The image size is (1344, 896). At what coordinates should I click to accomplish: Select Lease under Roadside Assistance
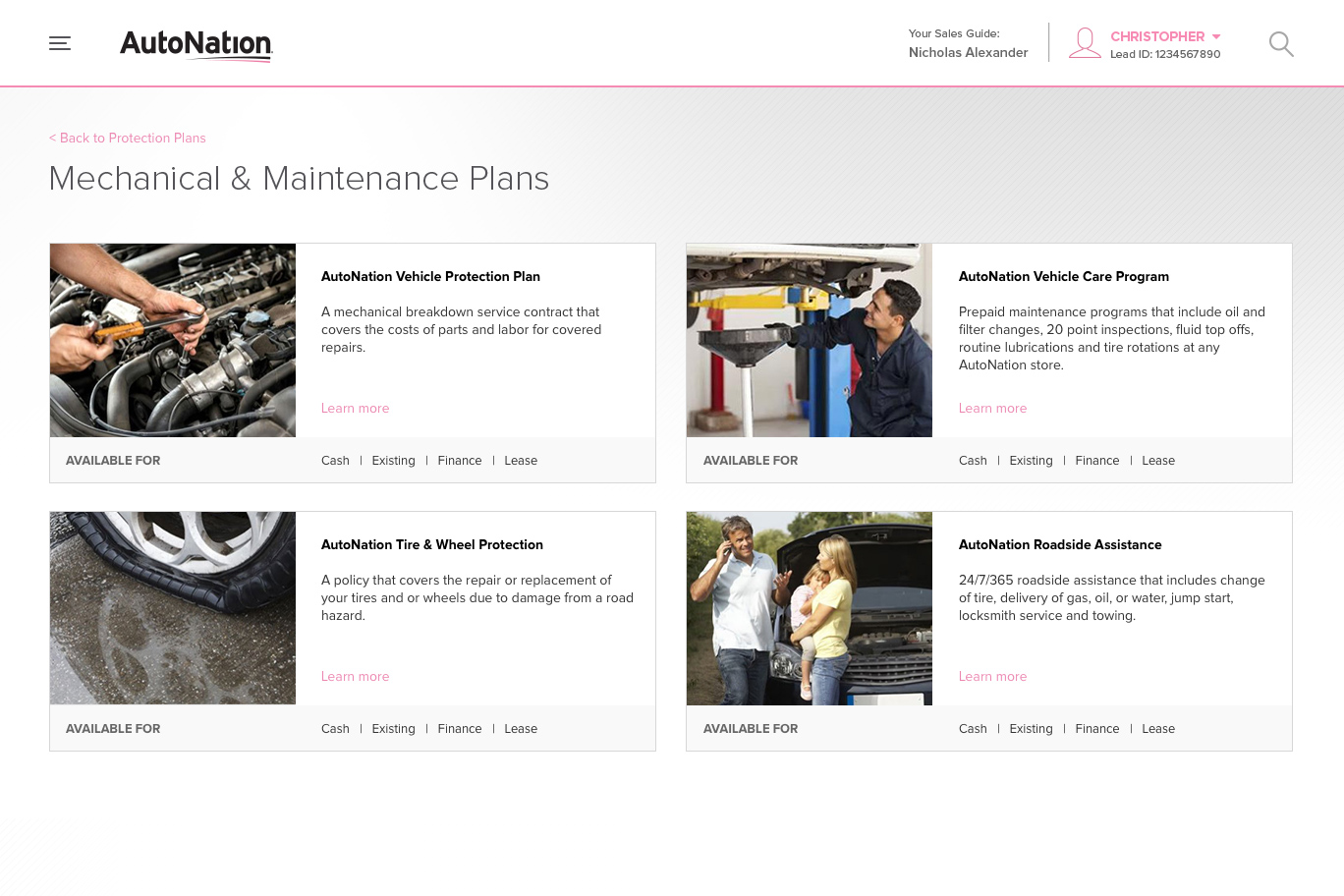click(1158, 728)
